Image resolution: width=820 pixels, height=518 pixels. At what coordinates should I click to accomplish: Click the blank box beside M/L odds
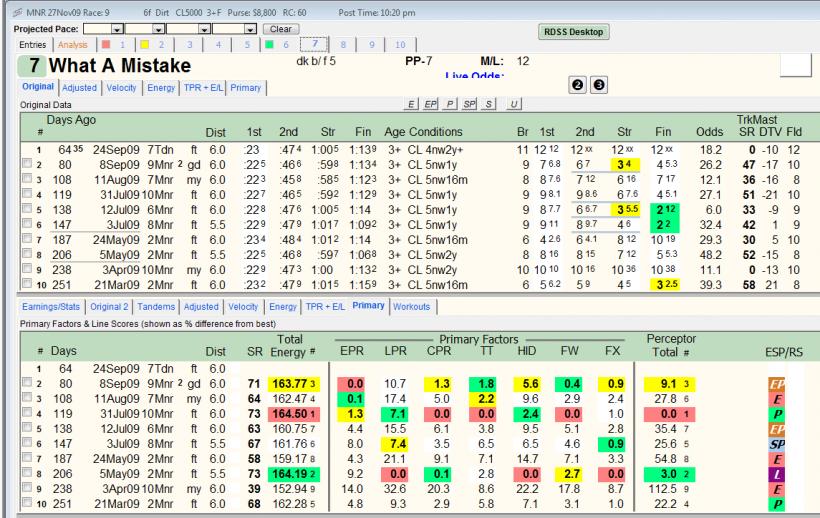pyautogui.click(x=795, y=65)
